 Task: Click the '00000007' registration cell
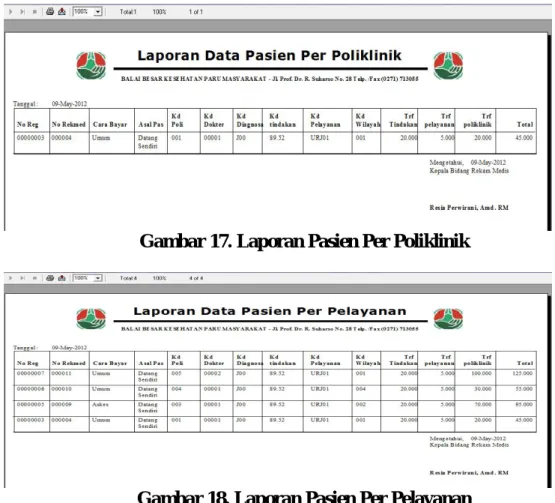coord(30,373)
